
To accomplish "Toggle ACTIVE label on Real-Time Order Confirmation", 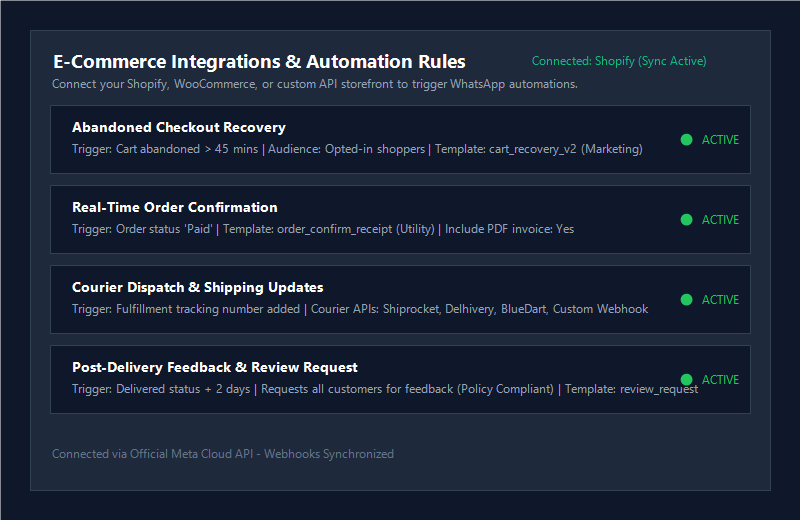I will click(x=720, y=220).
